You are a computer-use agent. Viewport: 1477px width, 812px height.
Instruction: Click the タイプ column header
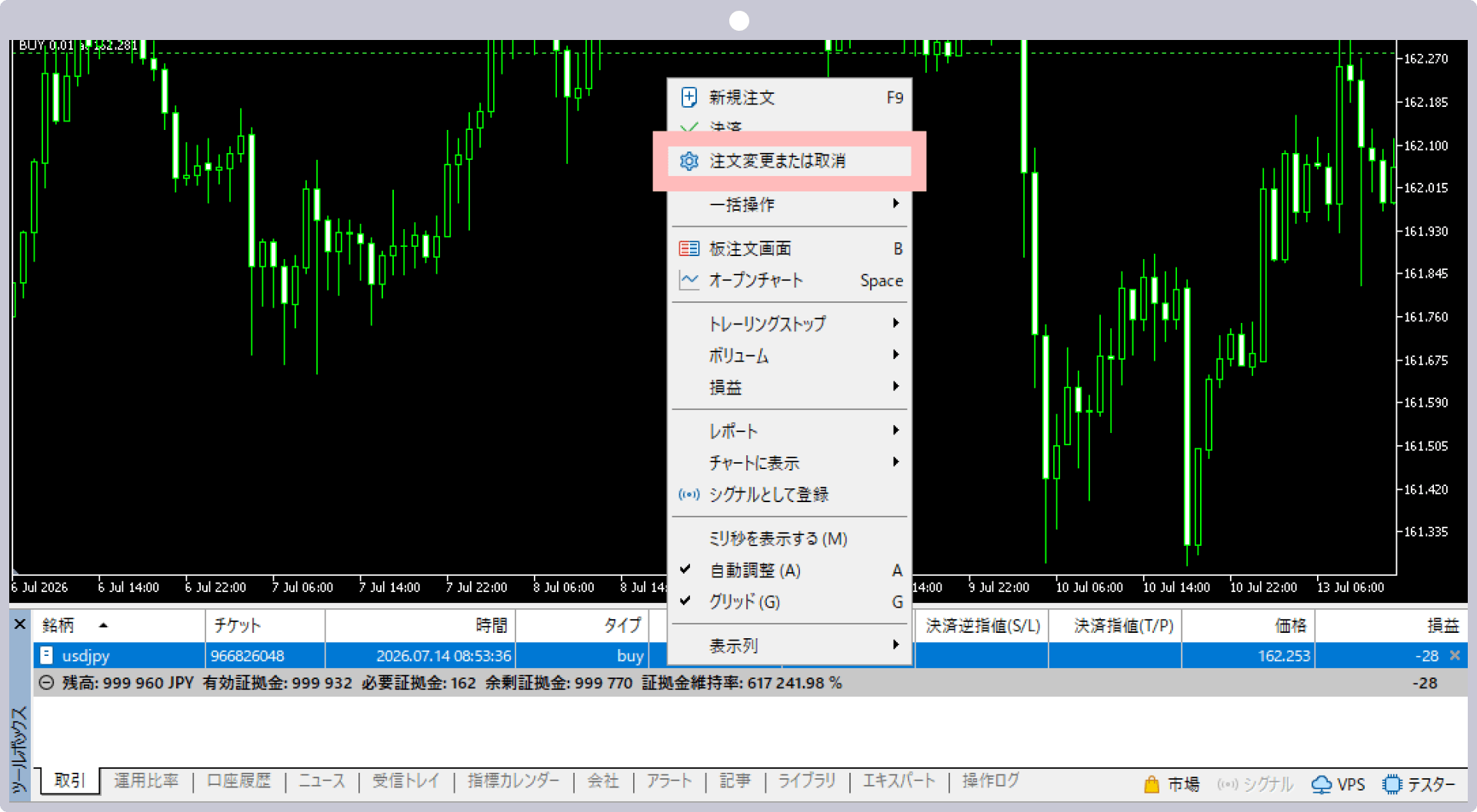(582, 625)
